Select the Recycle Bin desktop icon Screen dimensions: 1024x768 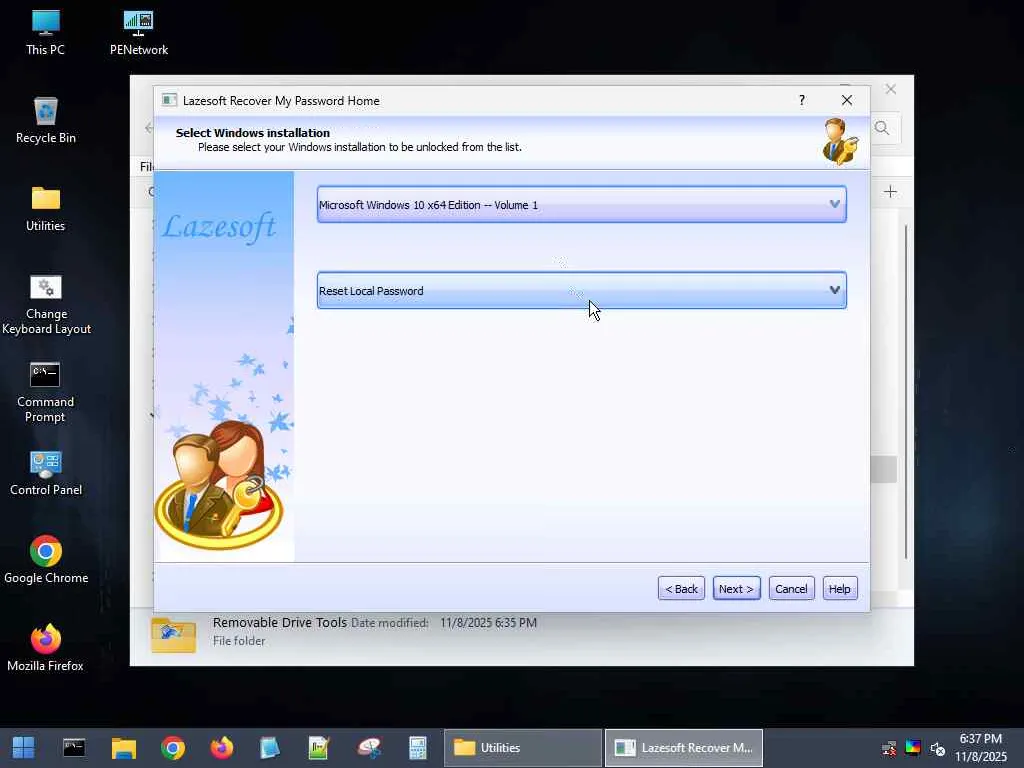click(46, 120)
